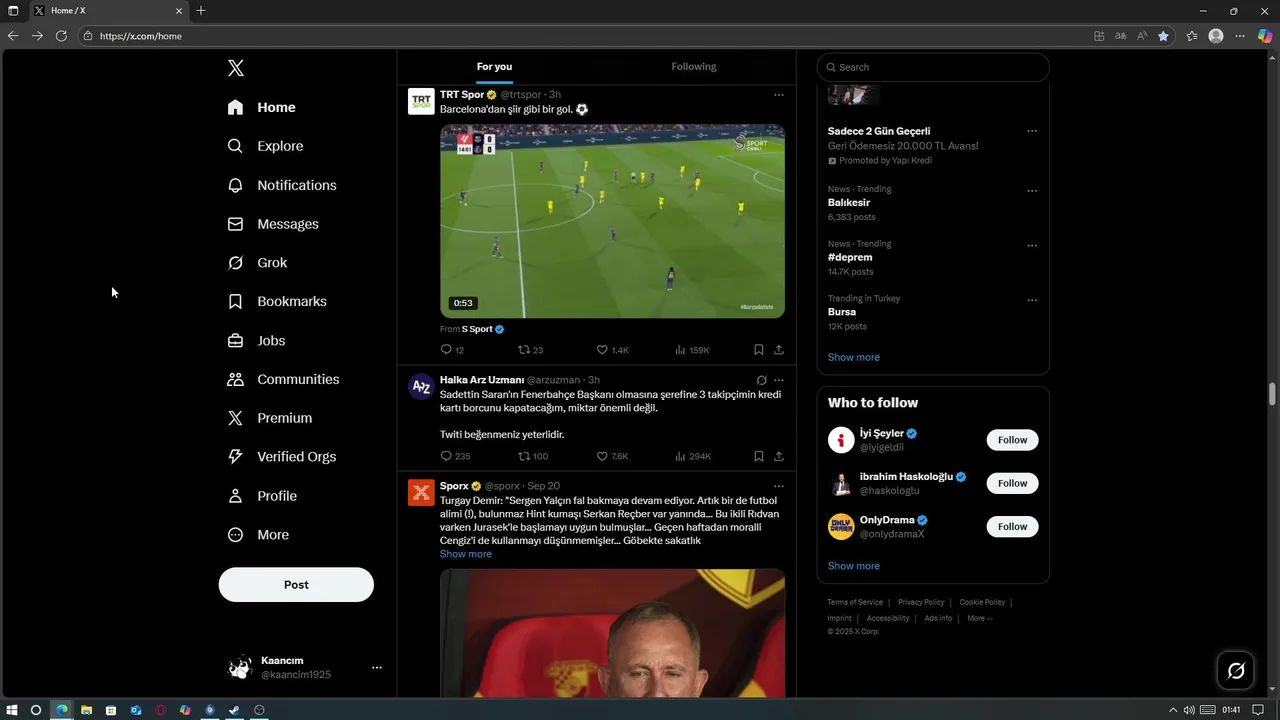The width and height of the screenshot is (1280, 720).
Task: Show more trending topics
Action: pyautogui.click(x=854, y=357)
